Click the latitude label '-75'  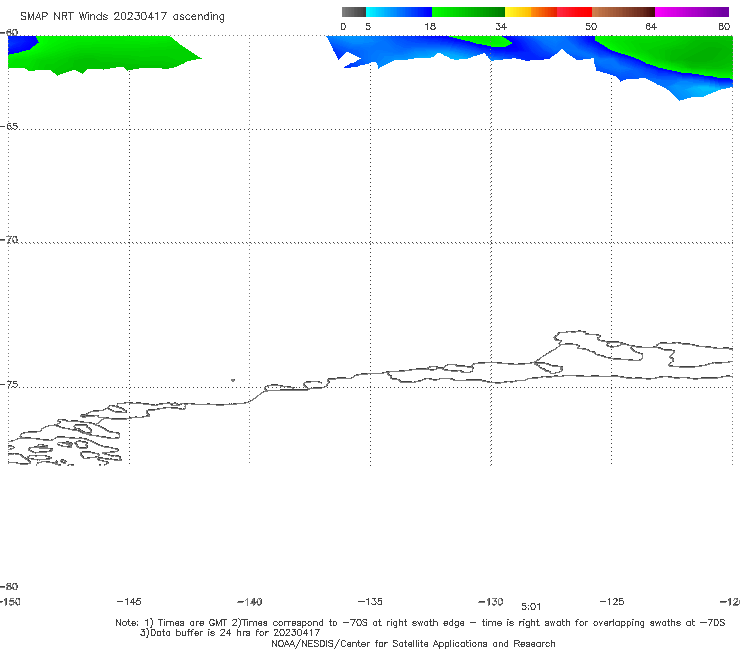tap(9, 384)
